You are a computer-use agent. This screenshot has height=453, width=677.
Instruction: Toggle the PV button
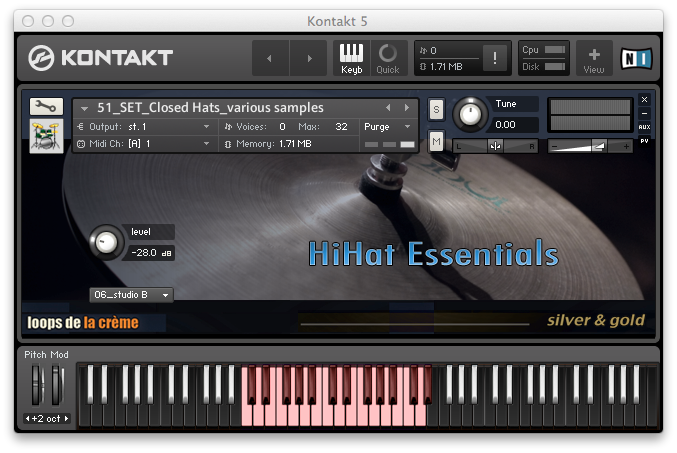(644, 141)
